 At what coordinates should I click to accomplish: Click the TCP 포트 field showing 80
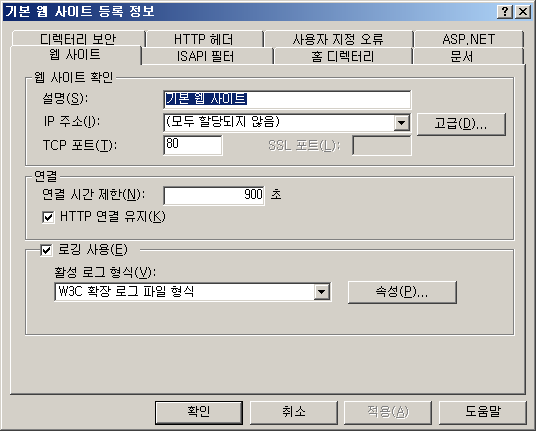click(x=193, y=145)
